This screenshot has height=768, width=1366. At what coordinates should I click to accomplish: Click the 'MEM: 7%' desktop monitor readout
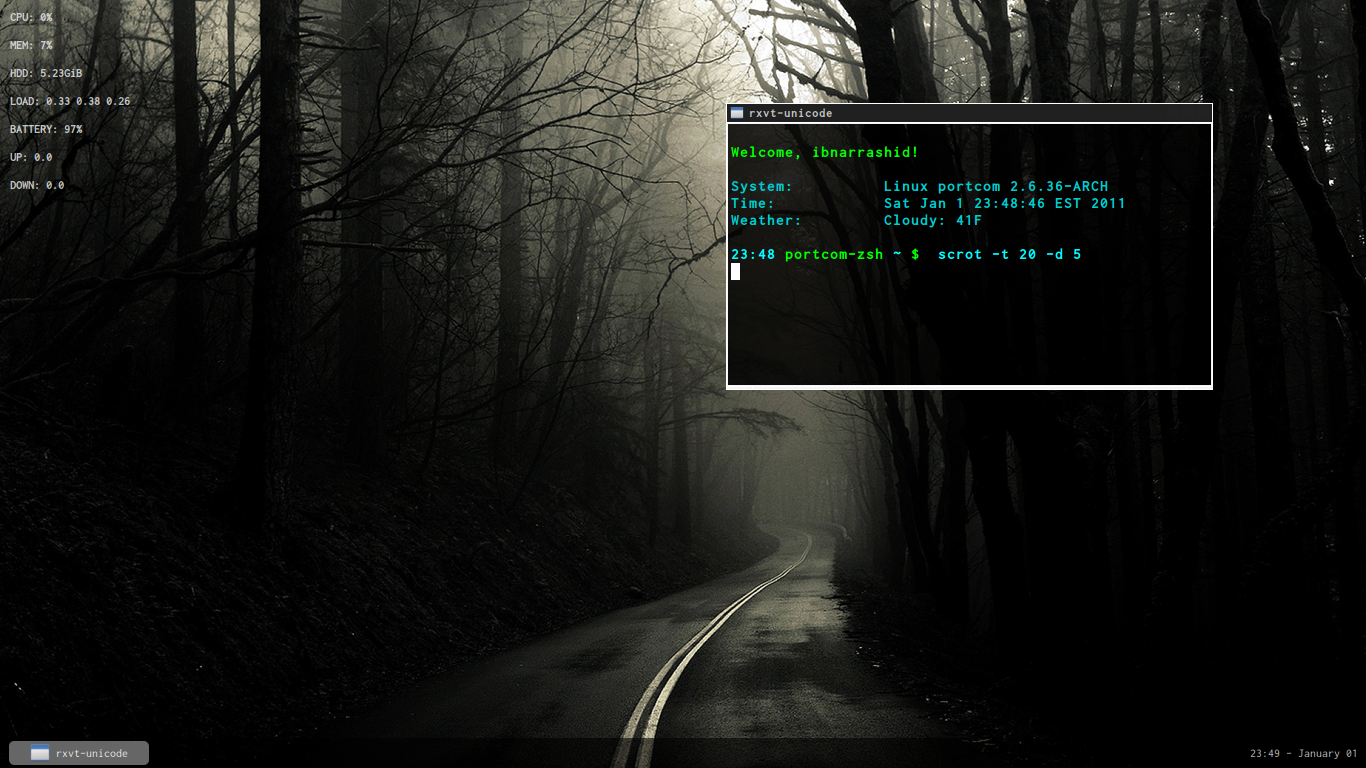pyautogui.click(x=31, y=45)
